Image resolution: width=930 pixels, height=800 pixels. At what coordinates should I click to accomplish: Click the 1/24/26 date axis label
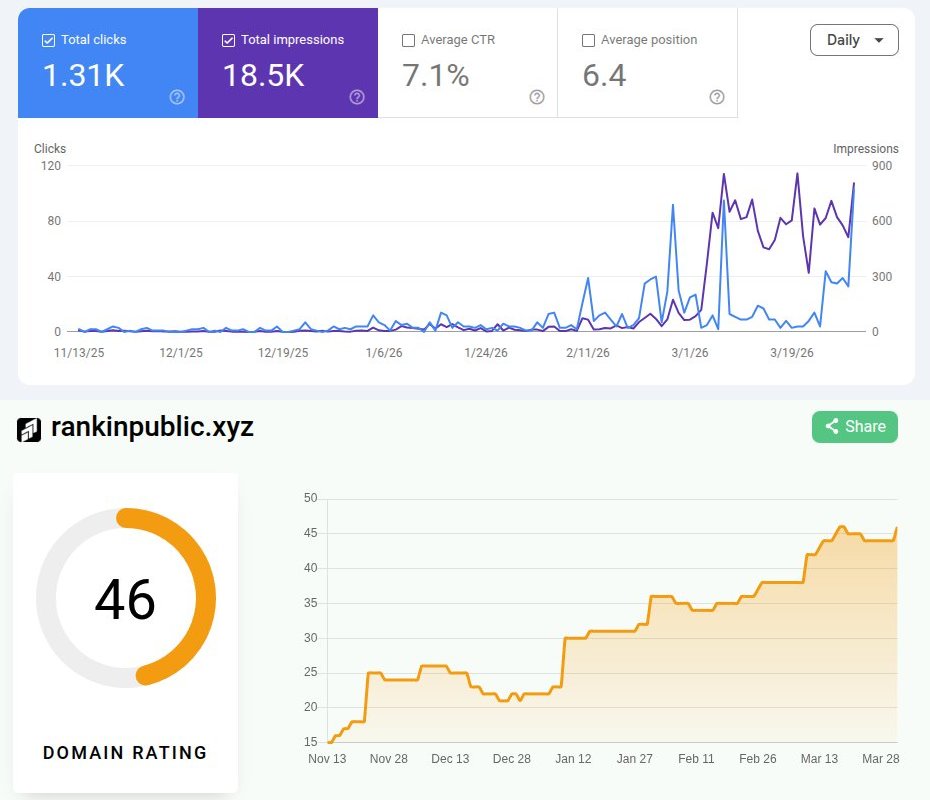point(486,353)
